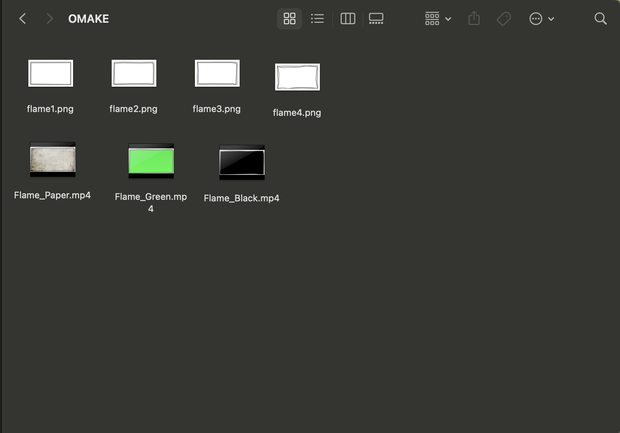The width and height of the screenshot is (620, 433).
Task: Switch to column view
Action: click(348, 19)
